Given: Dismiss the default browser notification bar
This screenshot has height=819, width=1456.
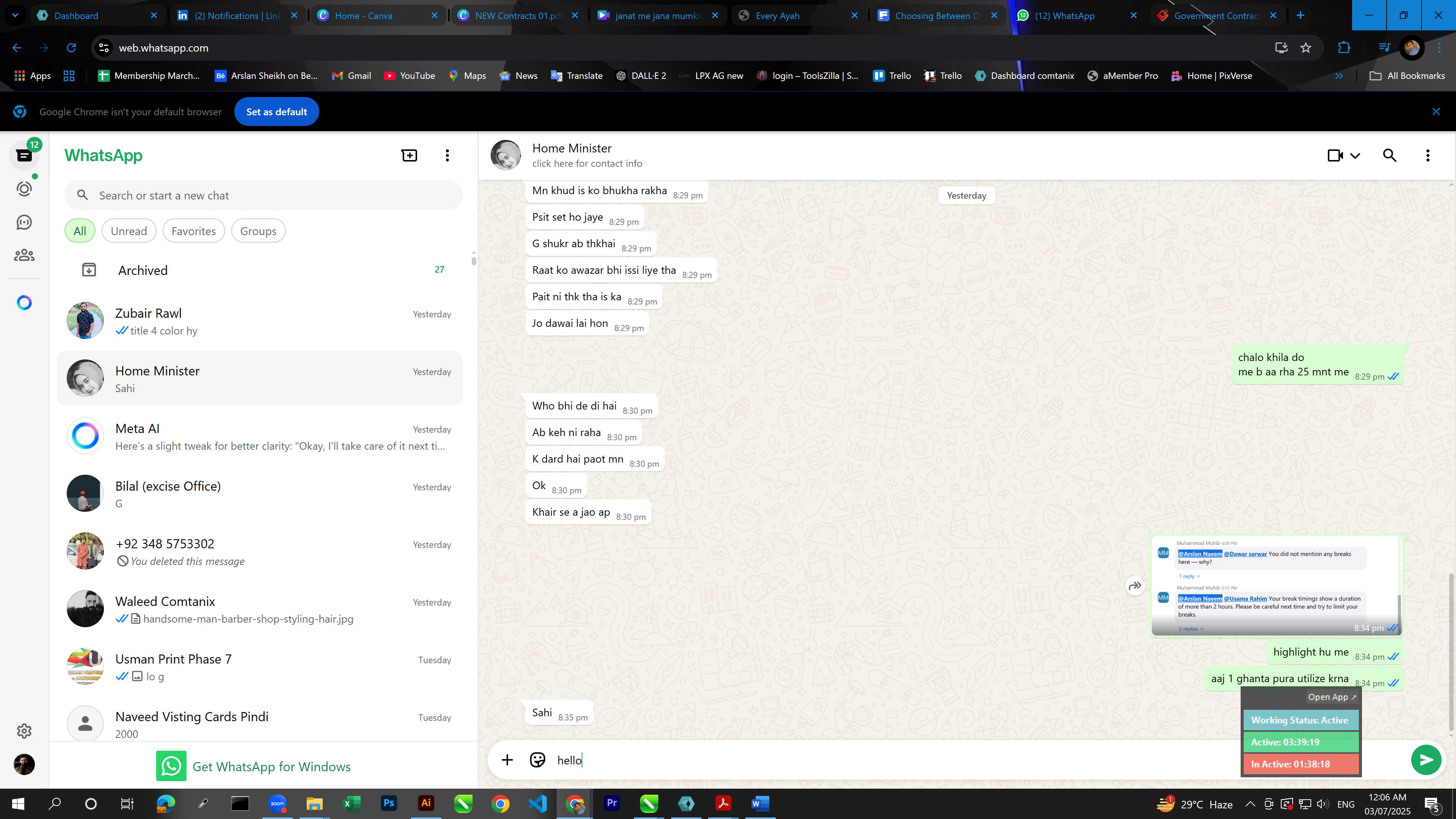Looking at the screenshot, I should (1436, 112).
